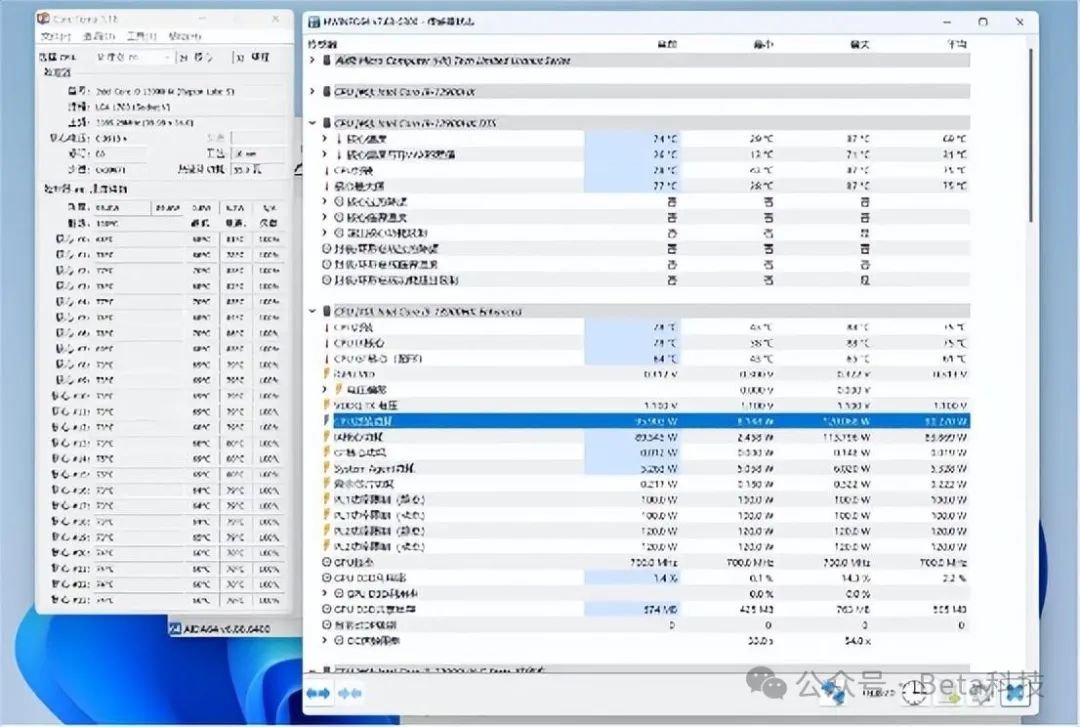
Task: Click the AIDA64 window icon behind Core Temp
Action: [x=176, y=628]
